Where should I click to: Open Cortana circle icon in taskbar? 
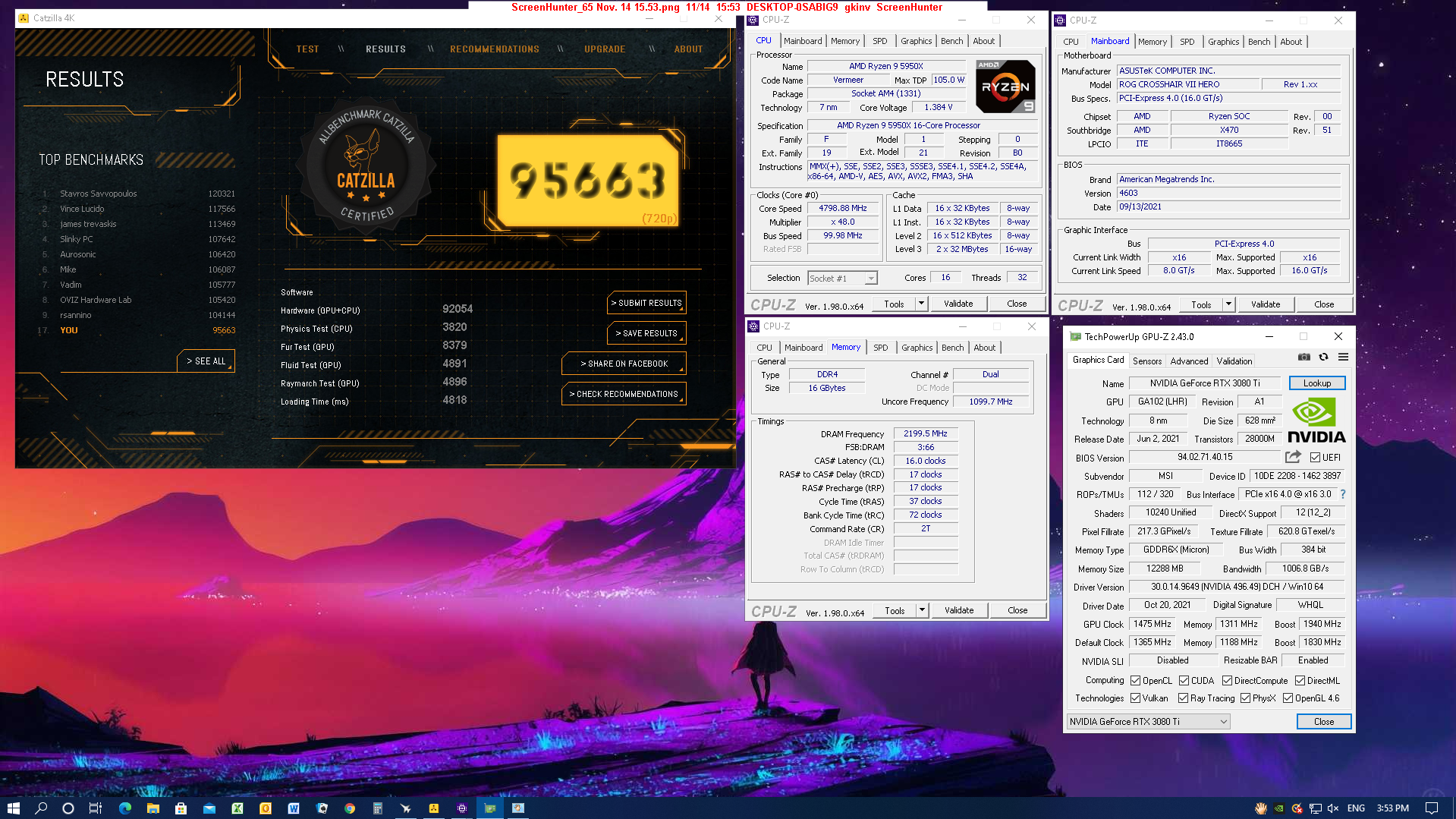click(68, 808)
